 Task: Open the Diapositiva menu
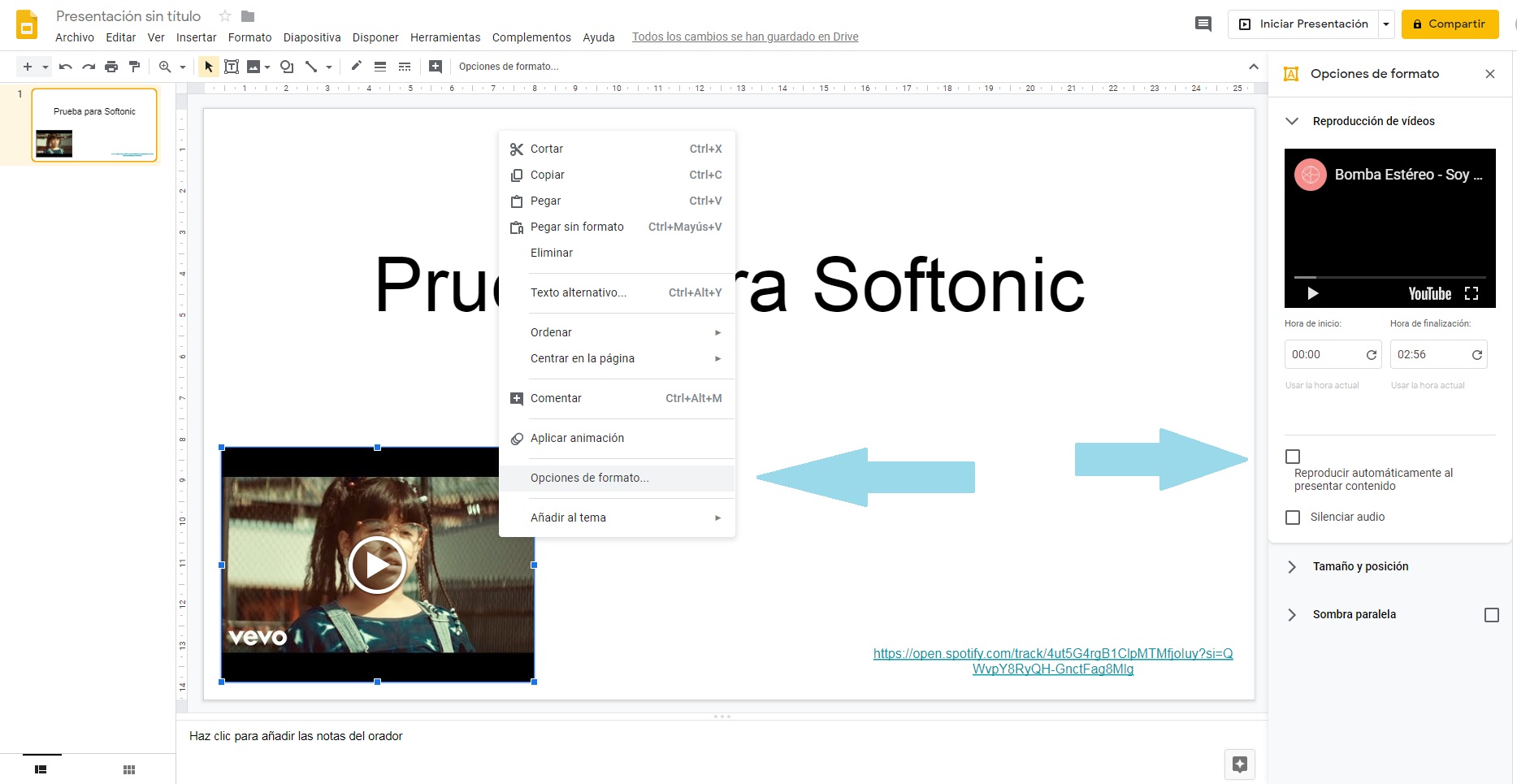click(312, 37)
